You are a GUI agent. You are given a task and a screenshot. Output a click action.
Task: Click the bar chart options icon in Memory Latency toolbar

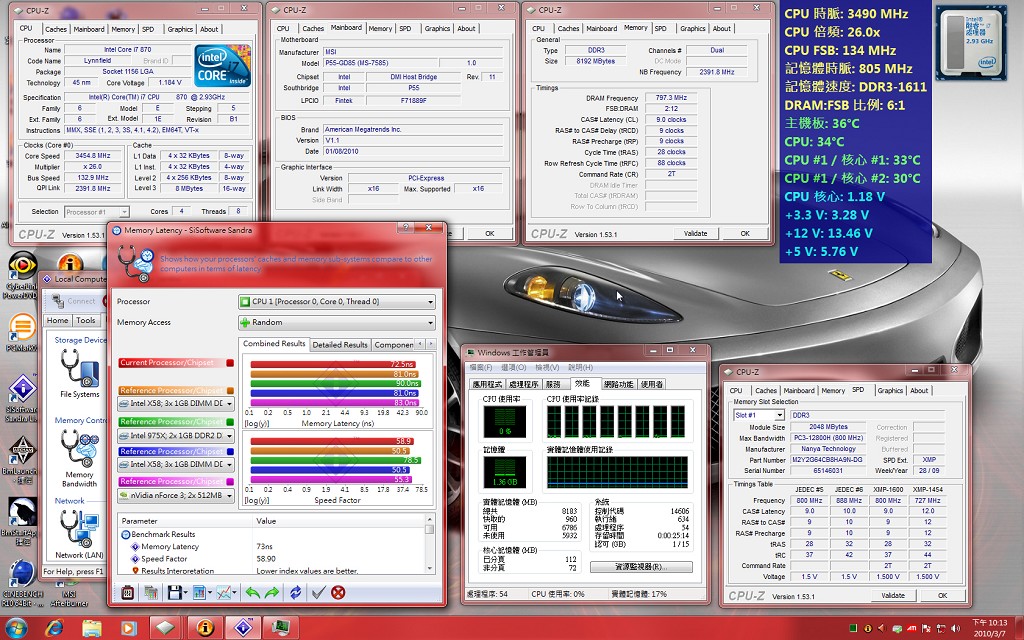pos(199,592)
